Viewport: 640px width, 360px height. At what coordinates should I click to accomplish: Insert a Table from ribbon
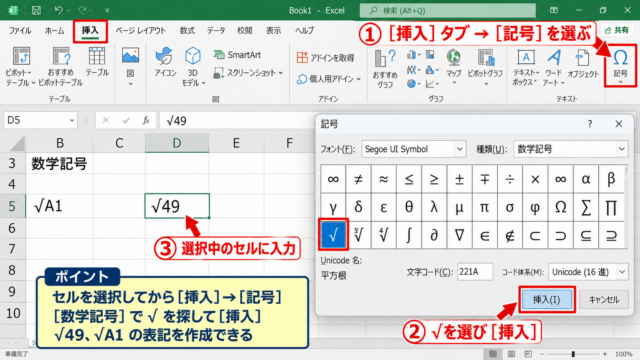coord(97,62)
